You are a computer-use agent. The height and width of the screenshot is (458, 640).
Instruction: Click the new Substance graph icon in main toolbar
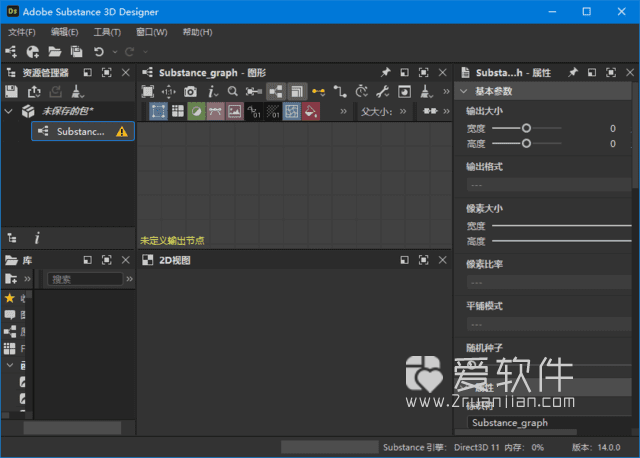(x=11, y=51)
